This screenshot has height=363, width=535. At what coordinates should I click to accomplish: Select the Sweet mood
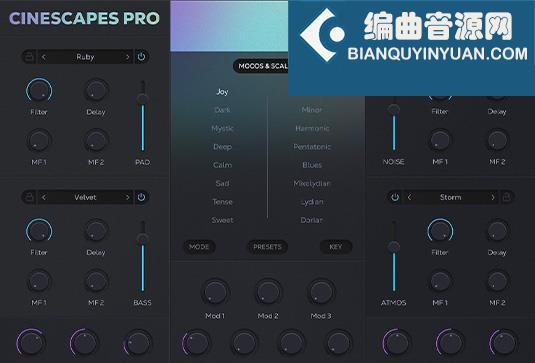(222, 220)
